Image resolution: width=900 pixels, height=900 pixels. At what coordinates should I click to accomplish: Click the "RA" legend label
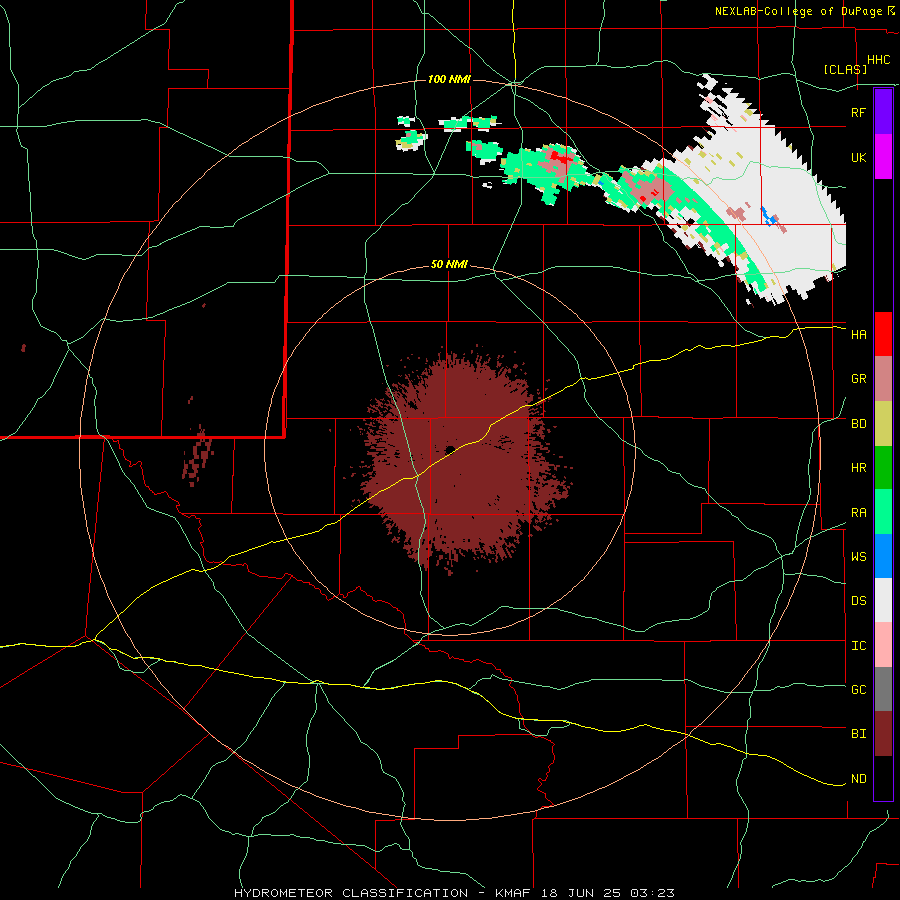point(858,513)
